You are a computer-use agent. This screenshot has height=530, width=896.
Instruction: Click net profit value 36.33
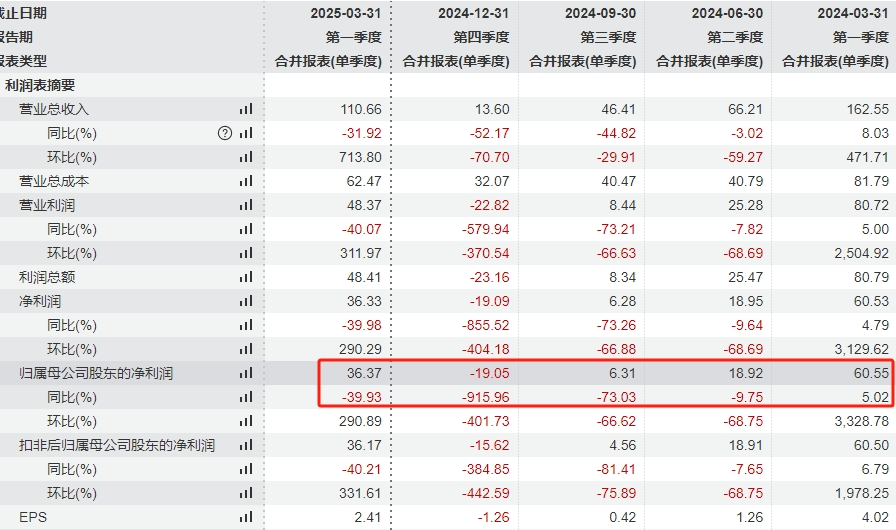(364, 301)
